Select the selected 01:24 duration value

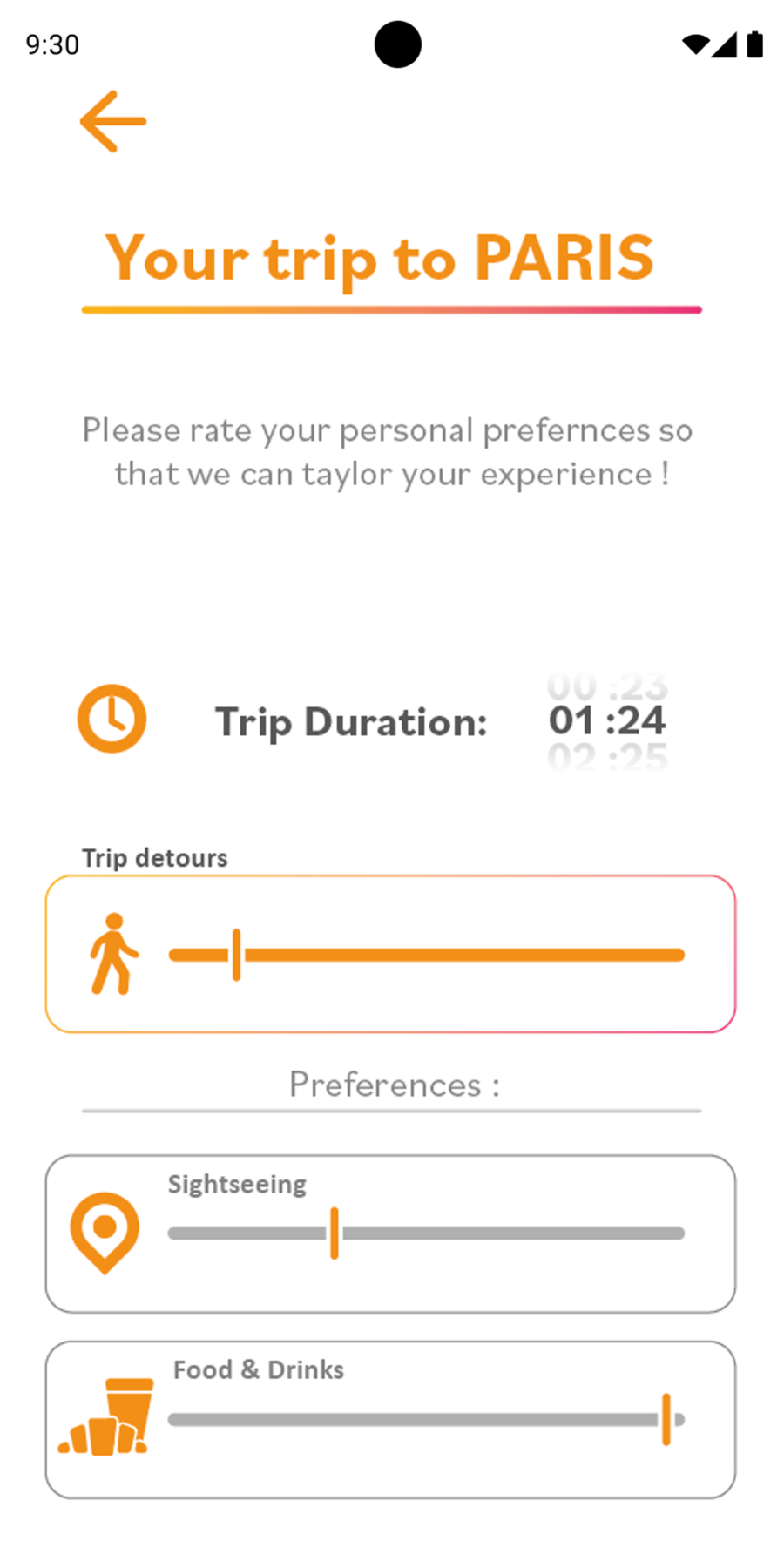[607, 721]
